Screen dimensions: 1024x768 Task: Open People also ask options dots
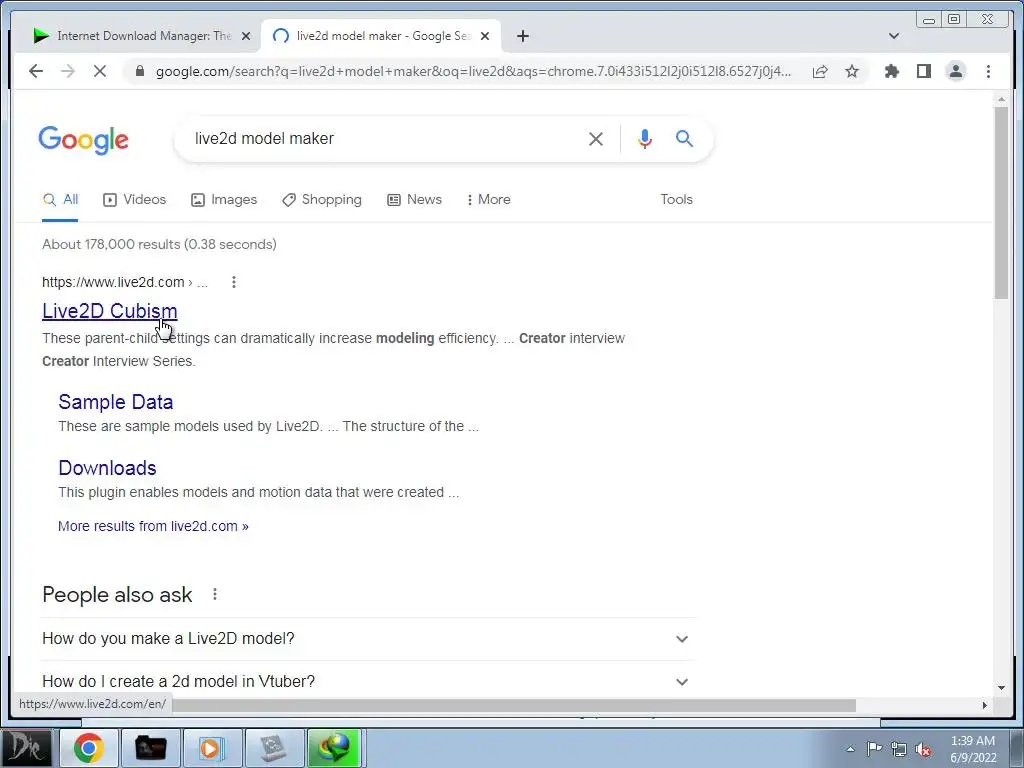[215, 594]
